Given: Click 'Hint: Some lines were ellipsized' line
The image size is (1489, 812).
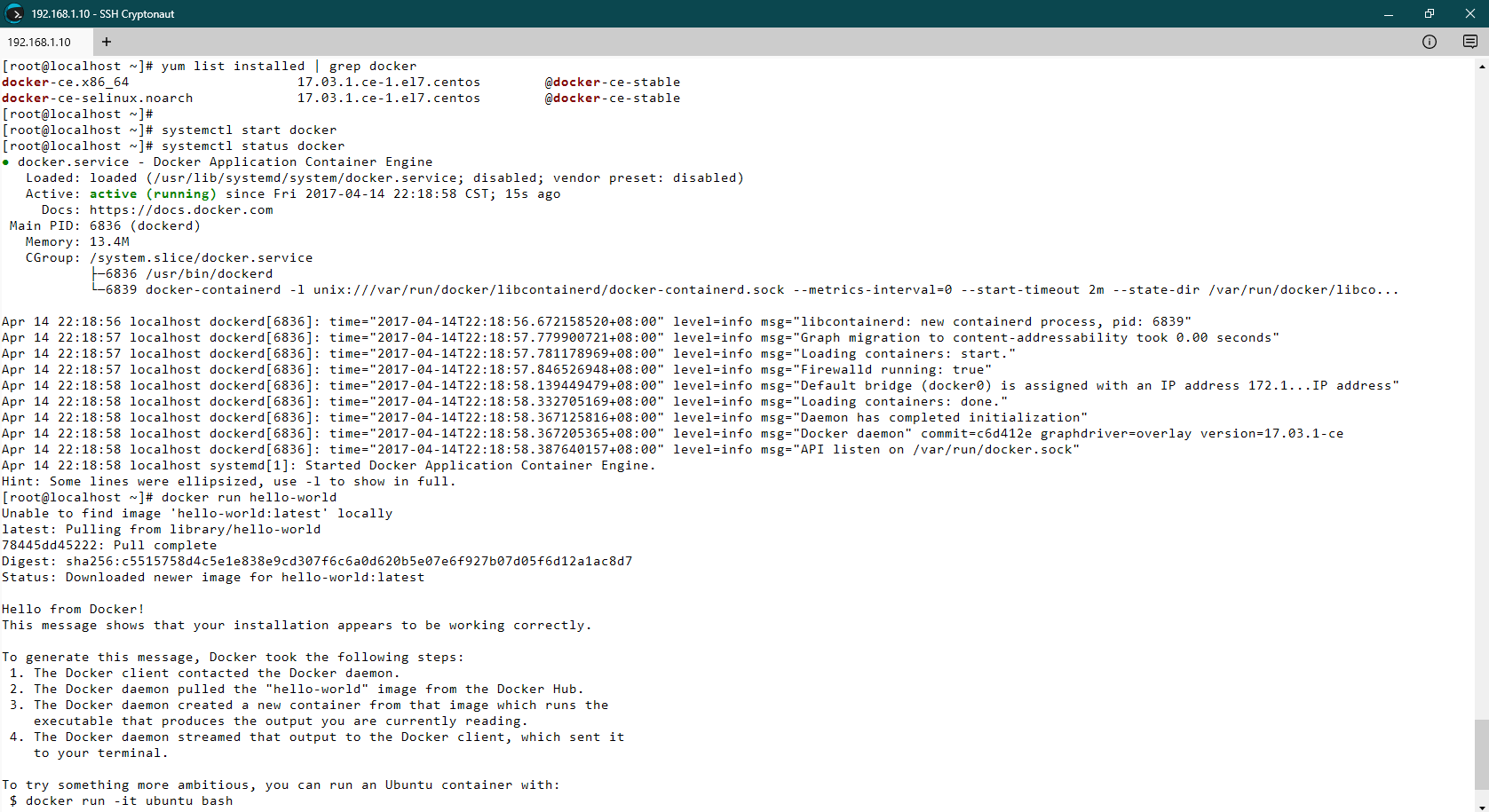Looking at the screenshot, I should point(229,482).
